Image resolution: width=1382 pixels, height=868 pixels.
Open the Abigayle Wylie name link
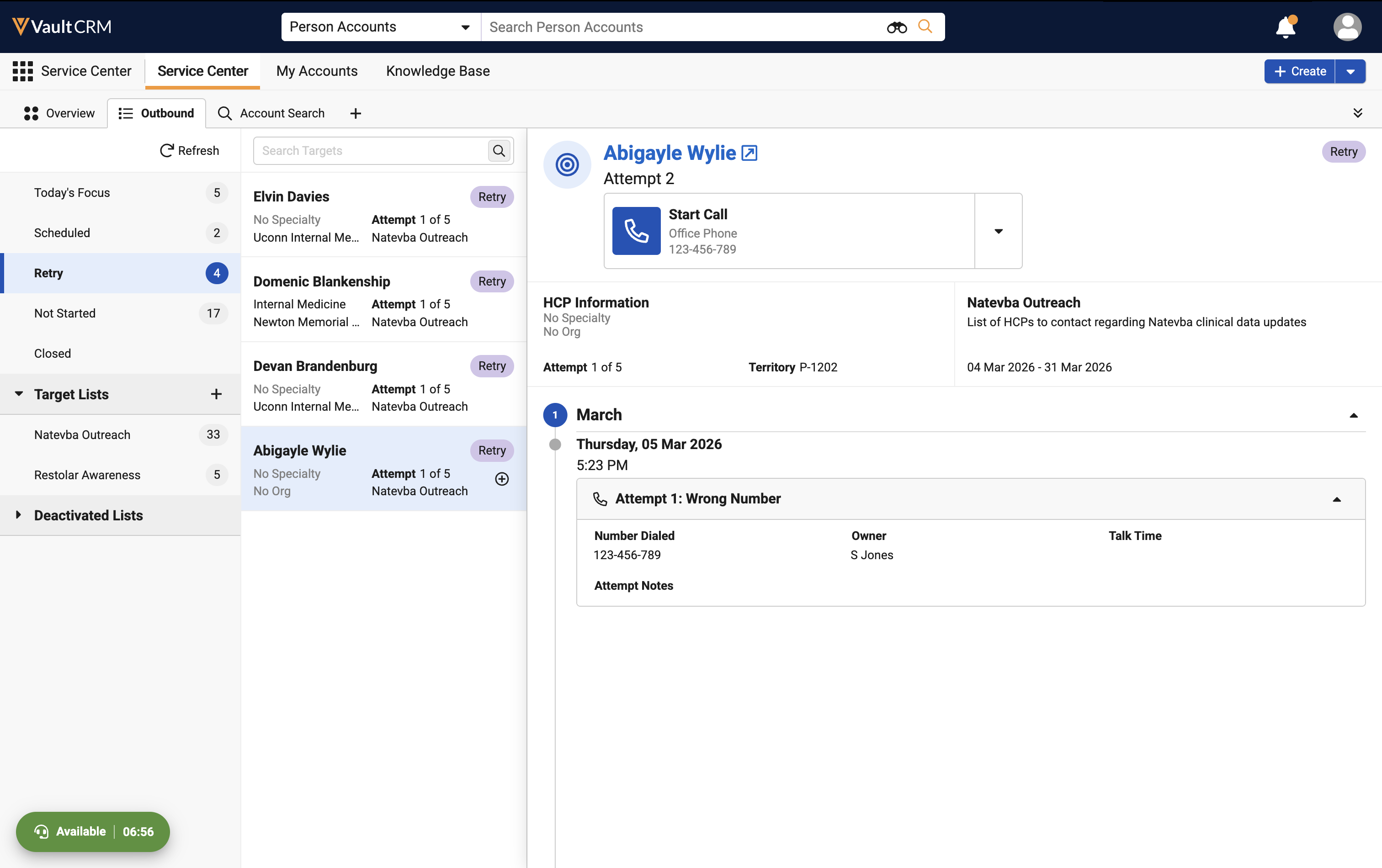tap(669, 153)
